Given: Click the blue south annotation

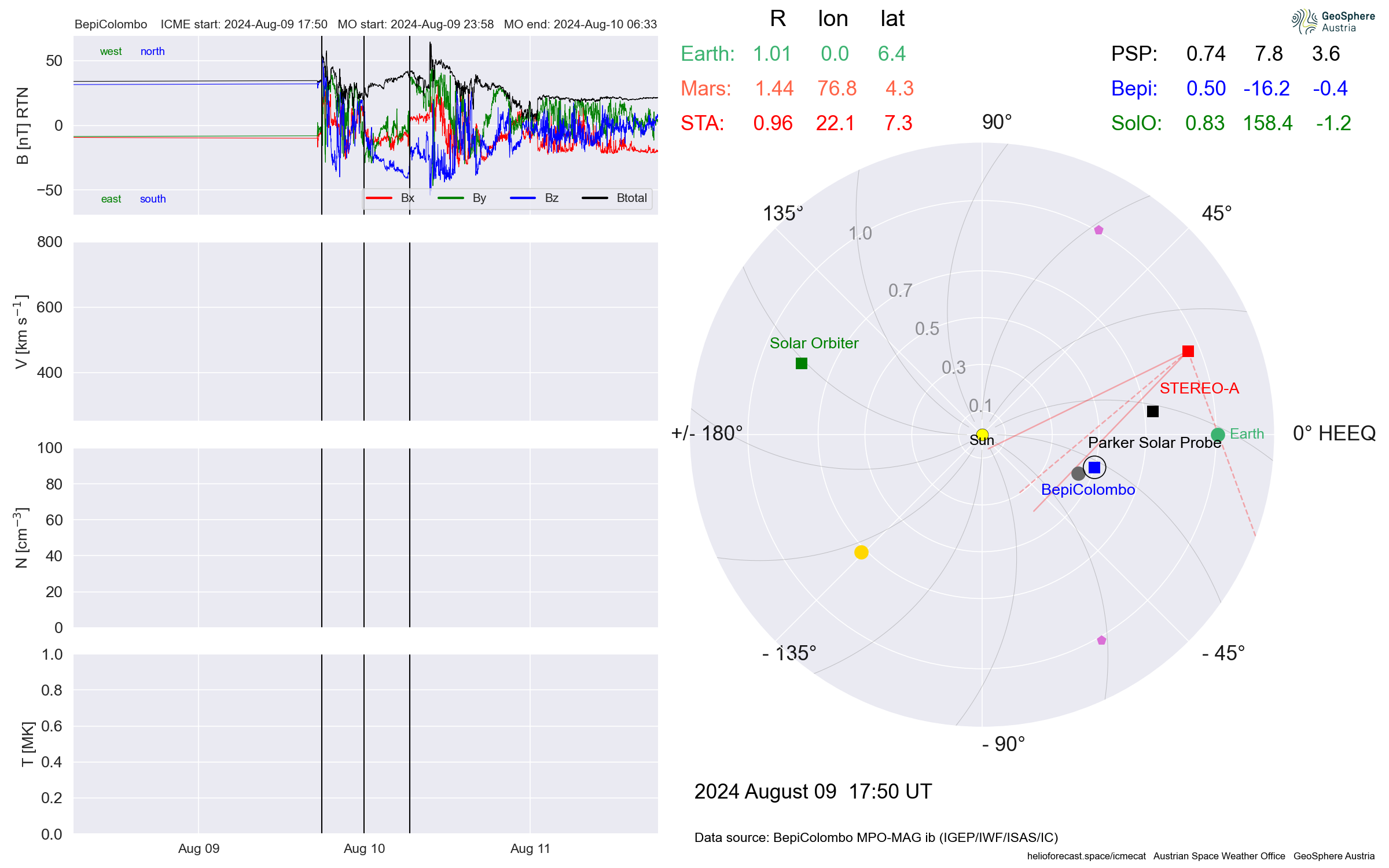Looking at the screenshot, I should [x=153, y=199].
